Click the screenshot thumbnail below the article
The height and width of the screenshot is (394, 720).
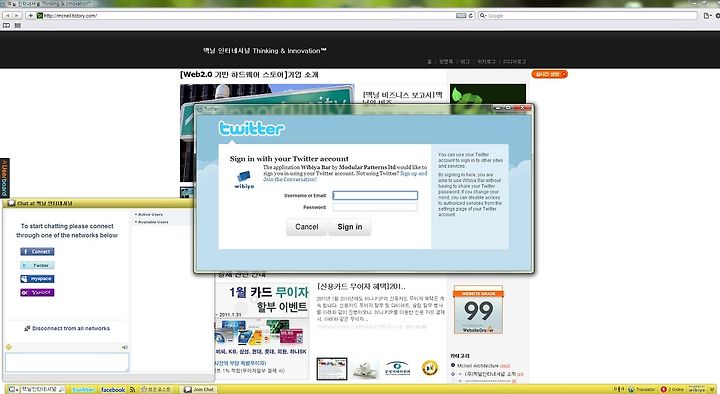tap(332, 369)
